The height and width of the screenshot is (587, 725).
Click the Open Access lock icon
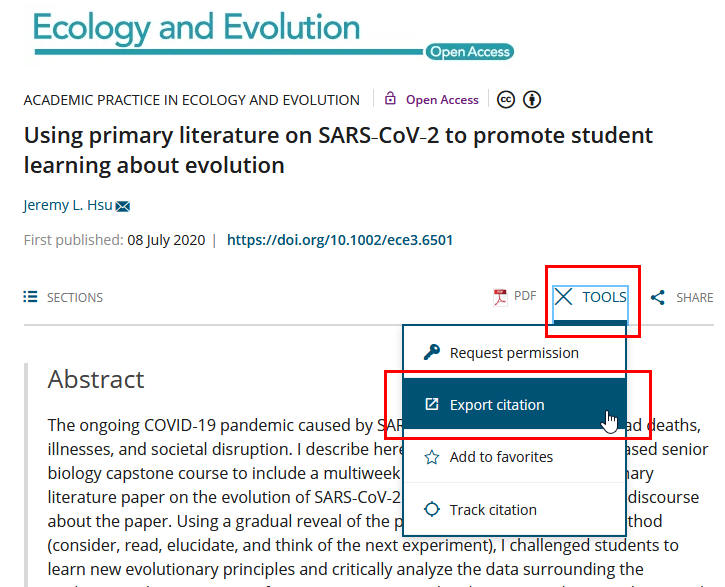392,99
